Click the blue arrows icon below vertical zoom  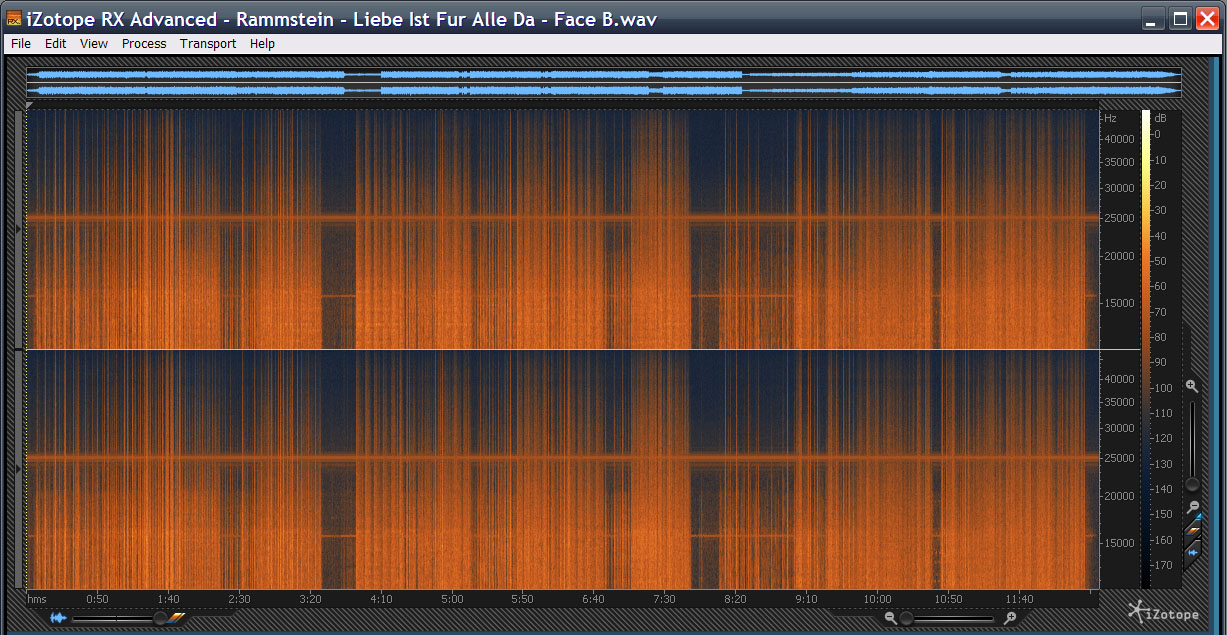click(x=1193, y=552)
